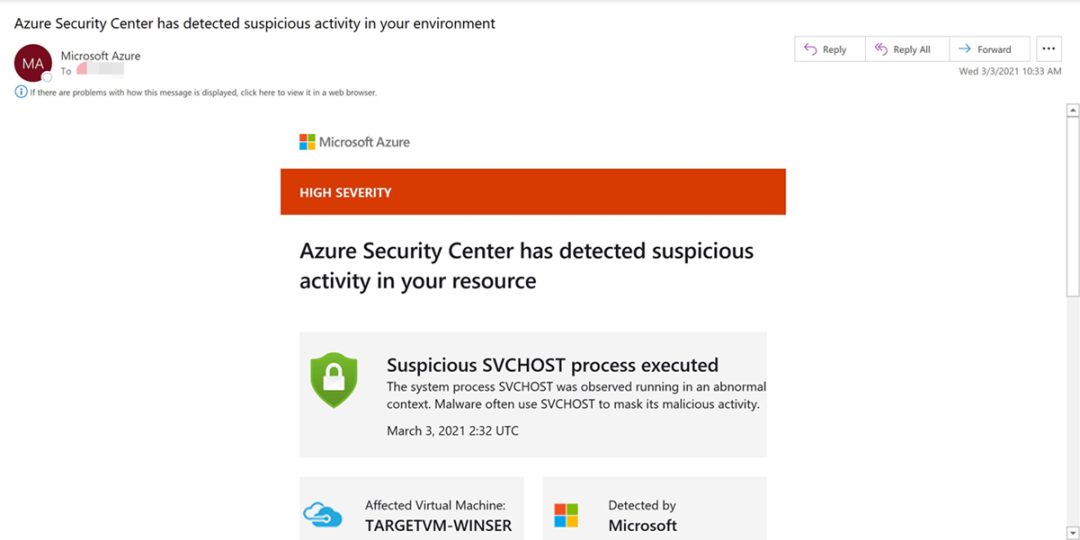This screenshot has height=540, width=1080.
Task: Select the TARGETVM-WINSER machine name
Action: click(438, 526)
